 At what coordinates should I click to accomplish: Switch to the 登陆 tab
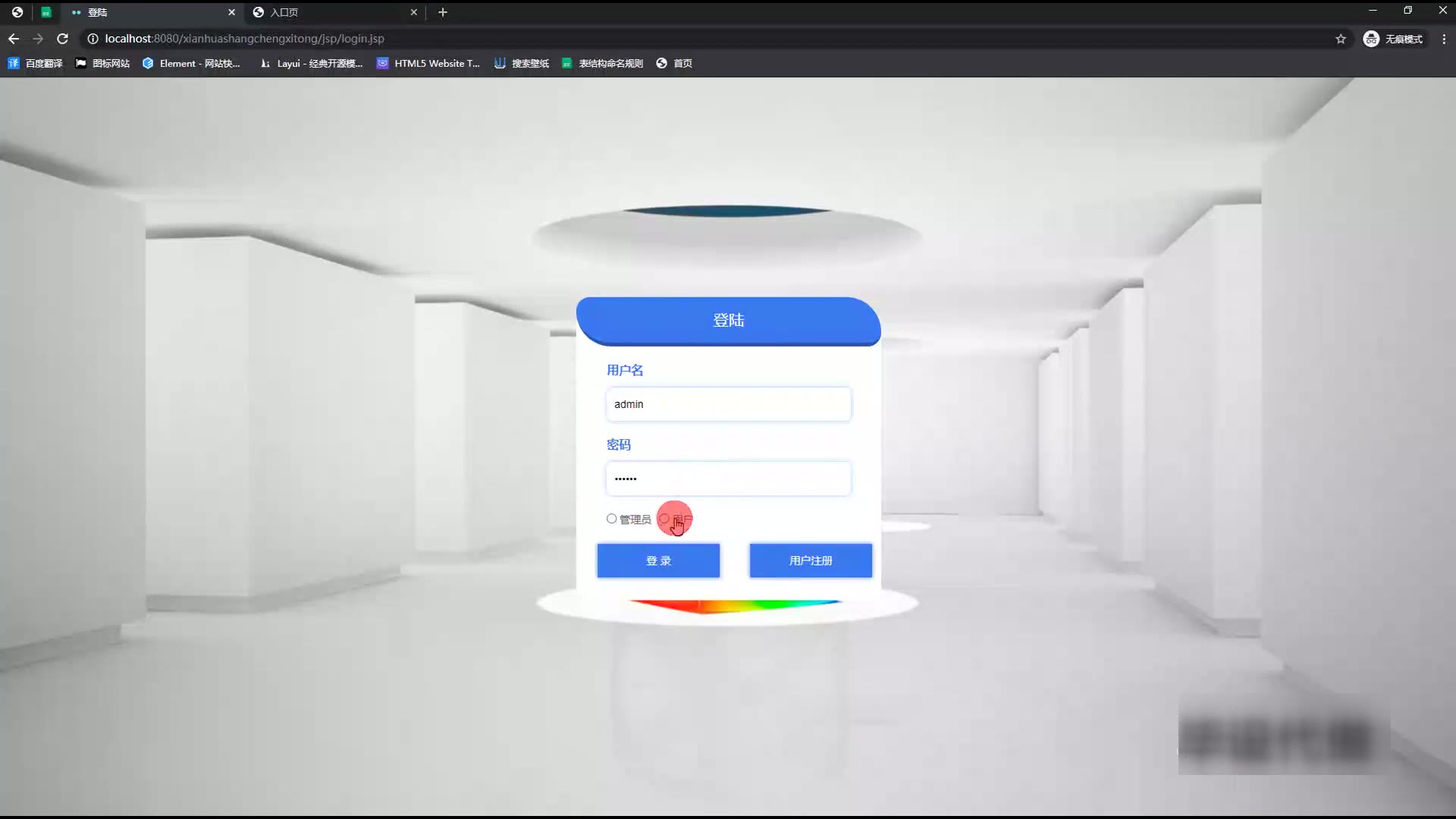(x=144, y=12)
